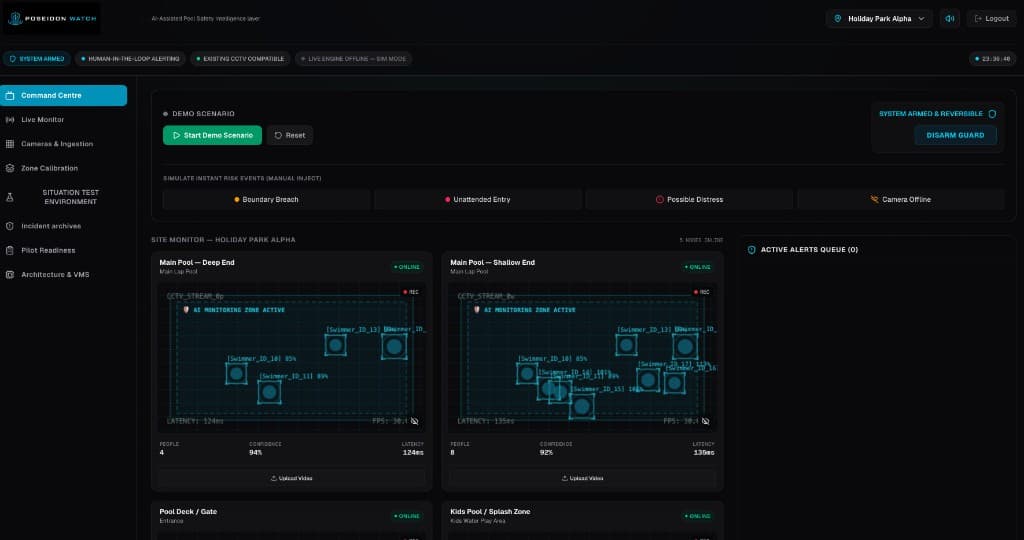Screen dimensions: 1024x540
Task: Open Zone Calibration section
Action: [x=63, y=168]
